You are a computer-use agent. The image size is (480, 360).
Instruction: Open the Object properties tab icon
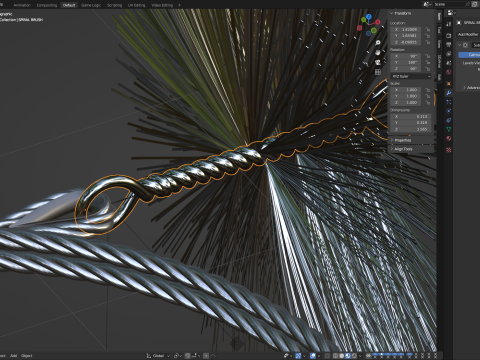coord(449,84)
